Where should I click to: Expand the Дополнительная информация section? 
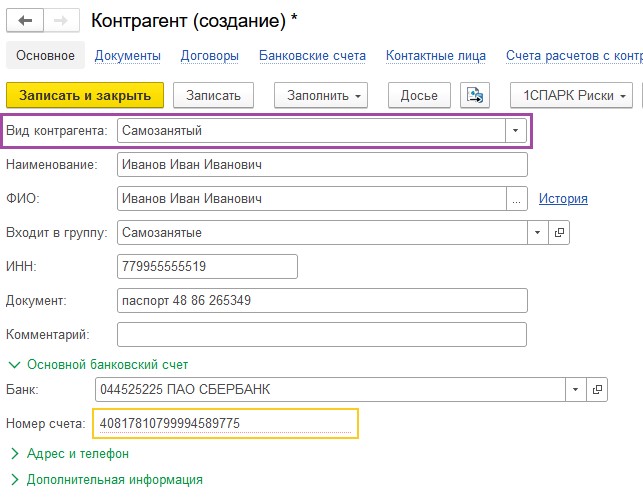pyautogui.click(x=107, y=479)
